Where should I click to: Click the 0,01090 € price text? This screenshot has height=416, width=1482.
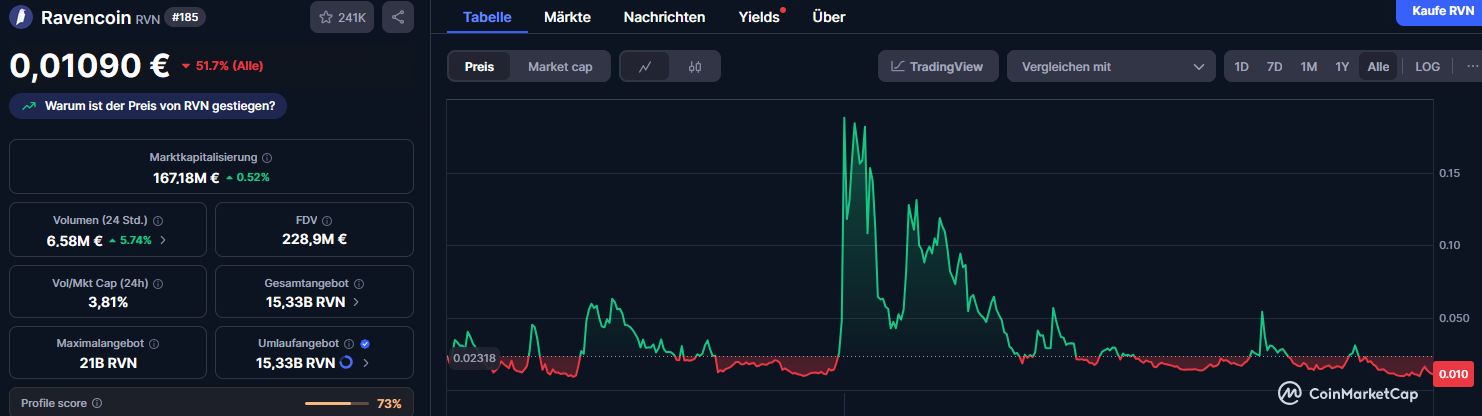(90, 66)
